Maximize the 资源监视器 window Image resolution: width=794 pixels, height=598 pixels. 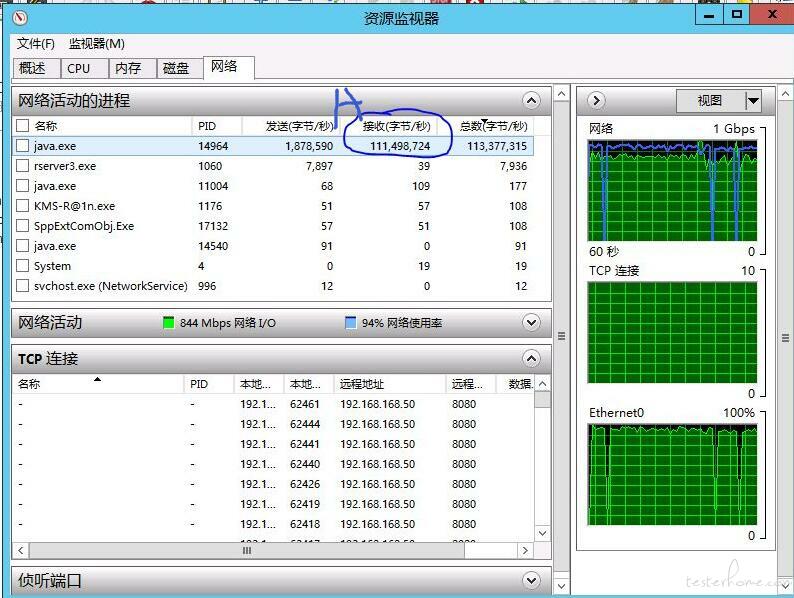[x=737, y=15]
